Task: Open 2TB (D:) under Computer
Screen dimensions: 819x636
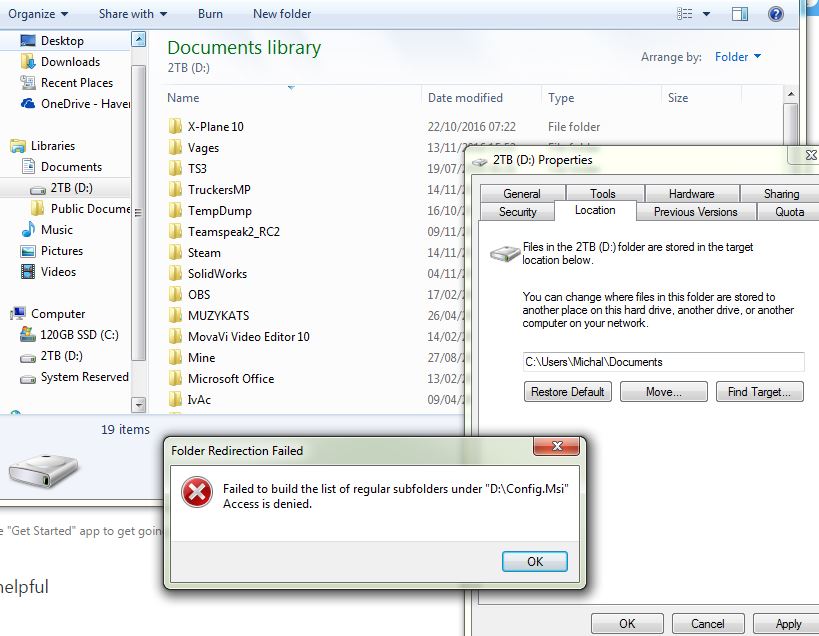Action: [x=62, y=356]
